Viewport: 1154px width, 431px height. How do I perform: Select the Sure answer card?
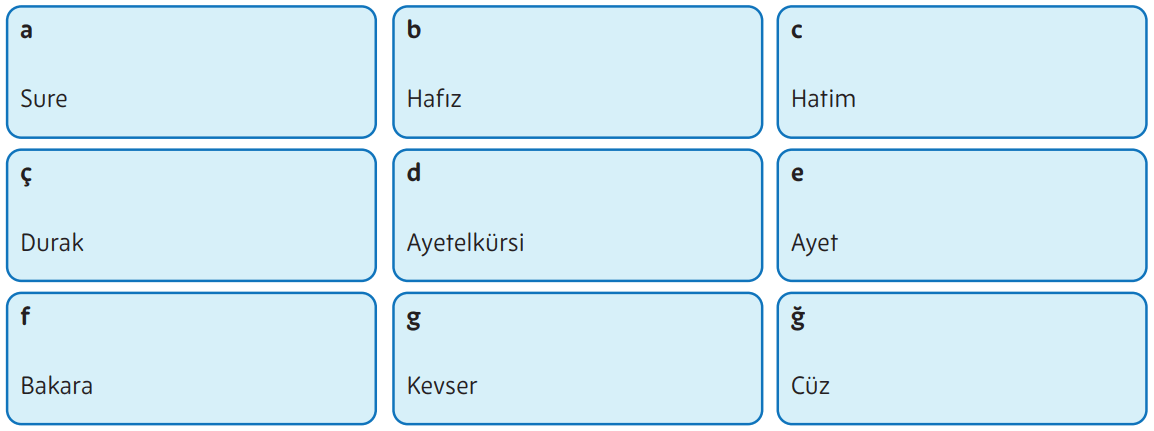point(191,72)
